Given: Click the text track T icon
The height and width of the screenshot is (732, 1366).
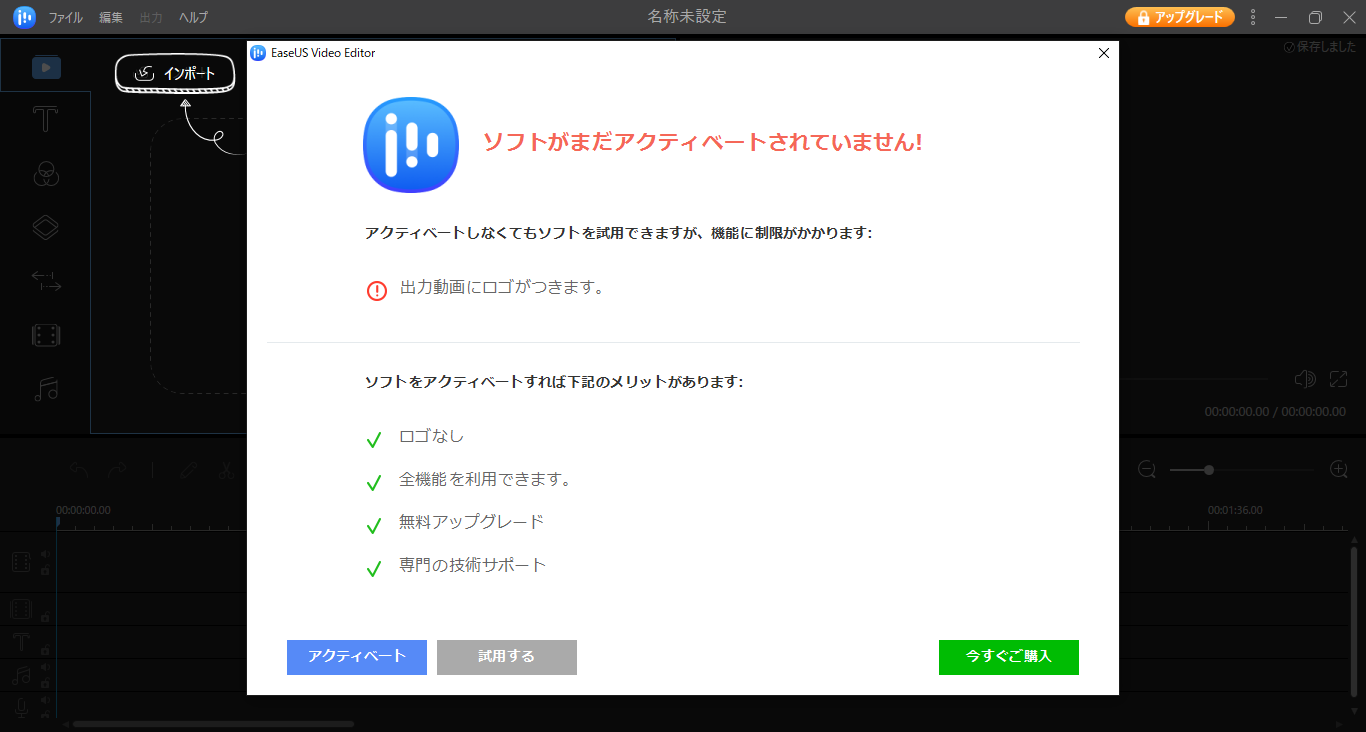Looking at the screenshot, I should tap(21, 642).
